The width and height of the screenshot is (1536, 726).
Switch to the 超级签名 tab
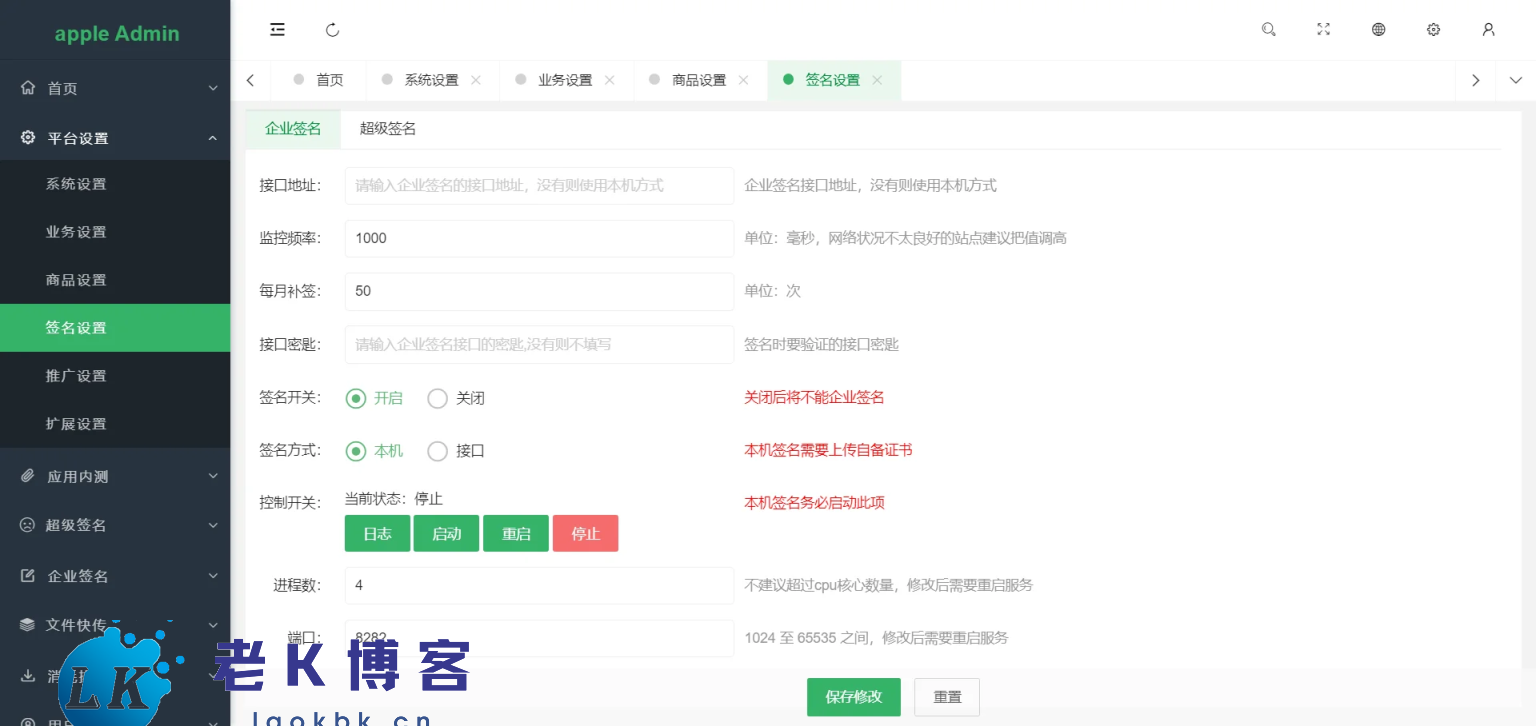pyautogui.click(x=388, y=128)
